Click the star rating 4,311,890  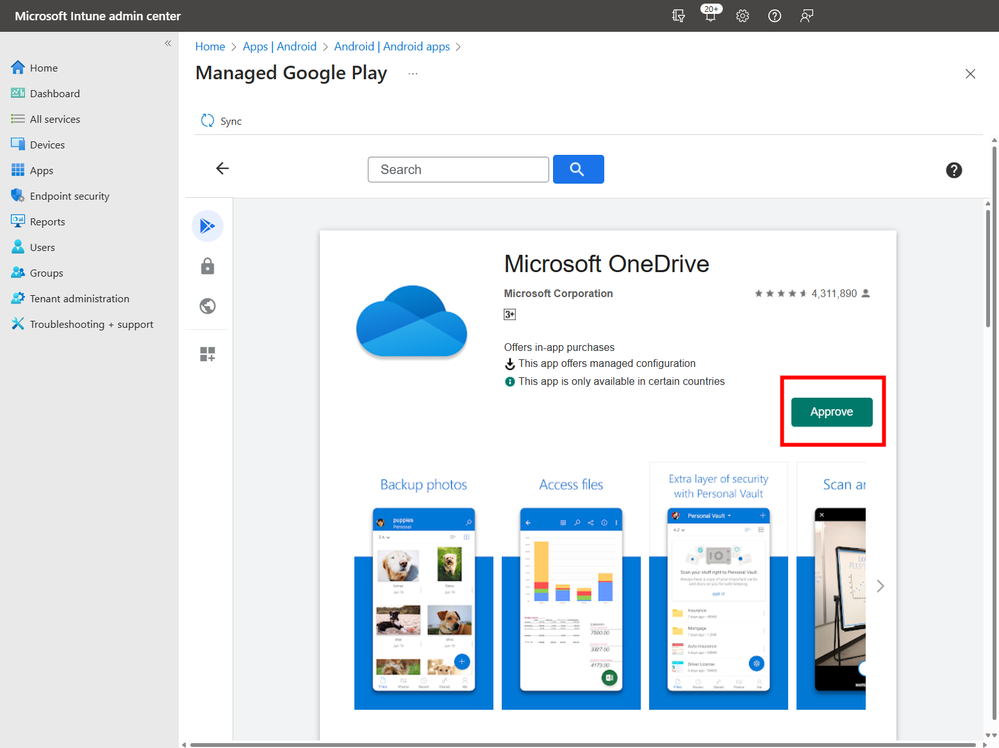(x=812, y=293)
